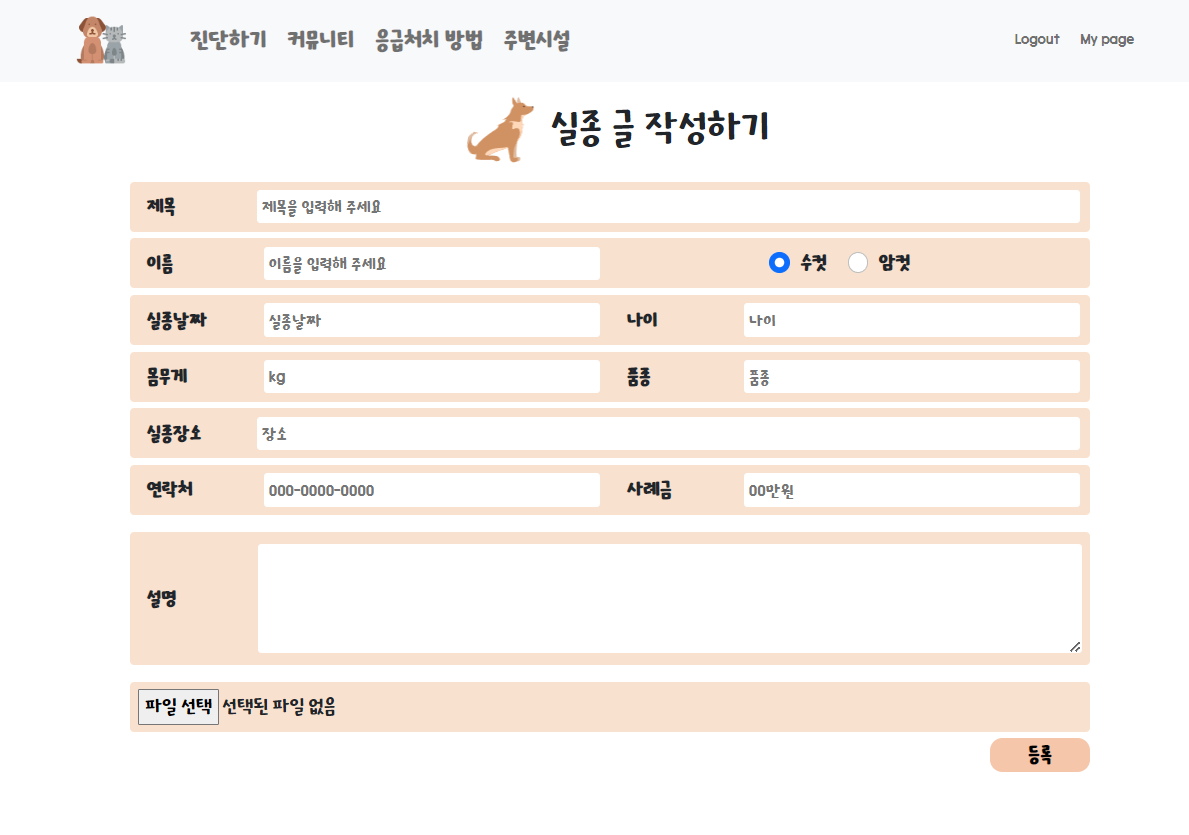Click the 몸무게 weight input field
The height and width of the screenshot is (835, 1189).
tap(430, 376)
